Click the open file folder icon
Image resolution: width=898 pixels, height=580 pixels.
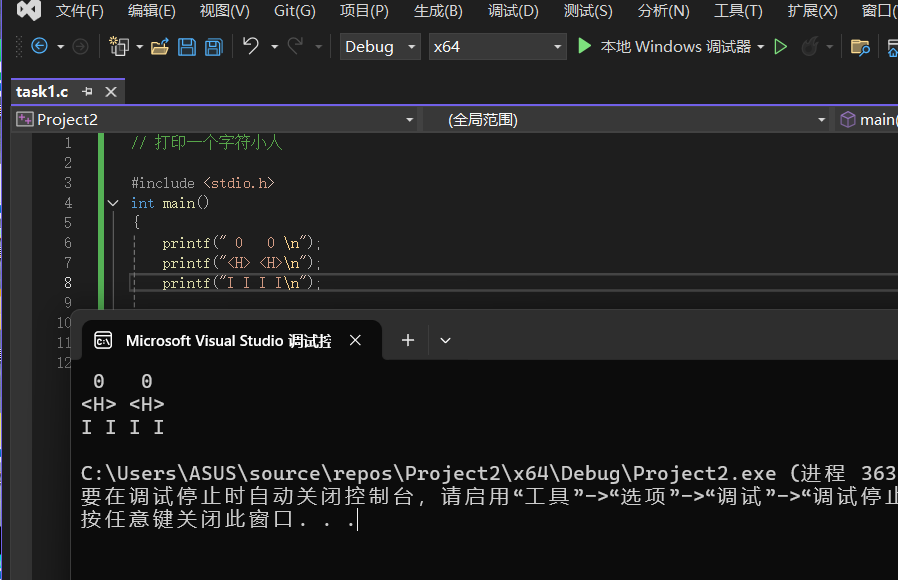(x=160, y=47)
